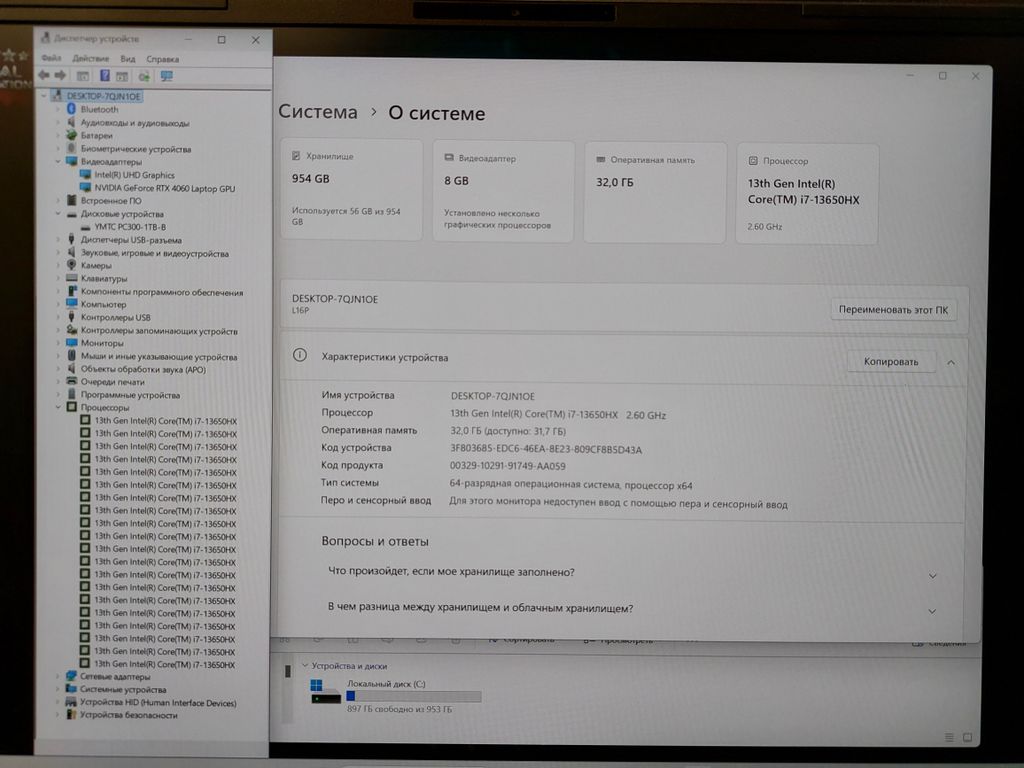This screenshot has height=768, width=1024.
Task: Collapse Характеристики устройства section chevron
Action: point(950,362)
